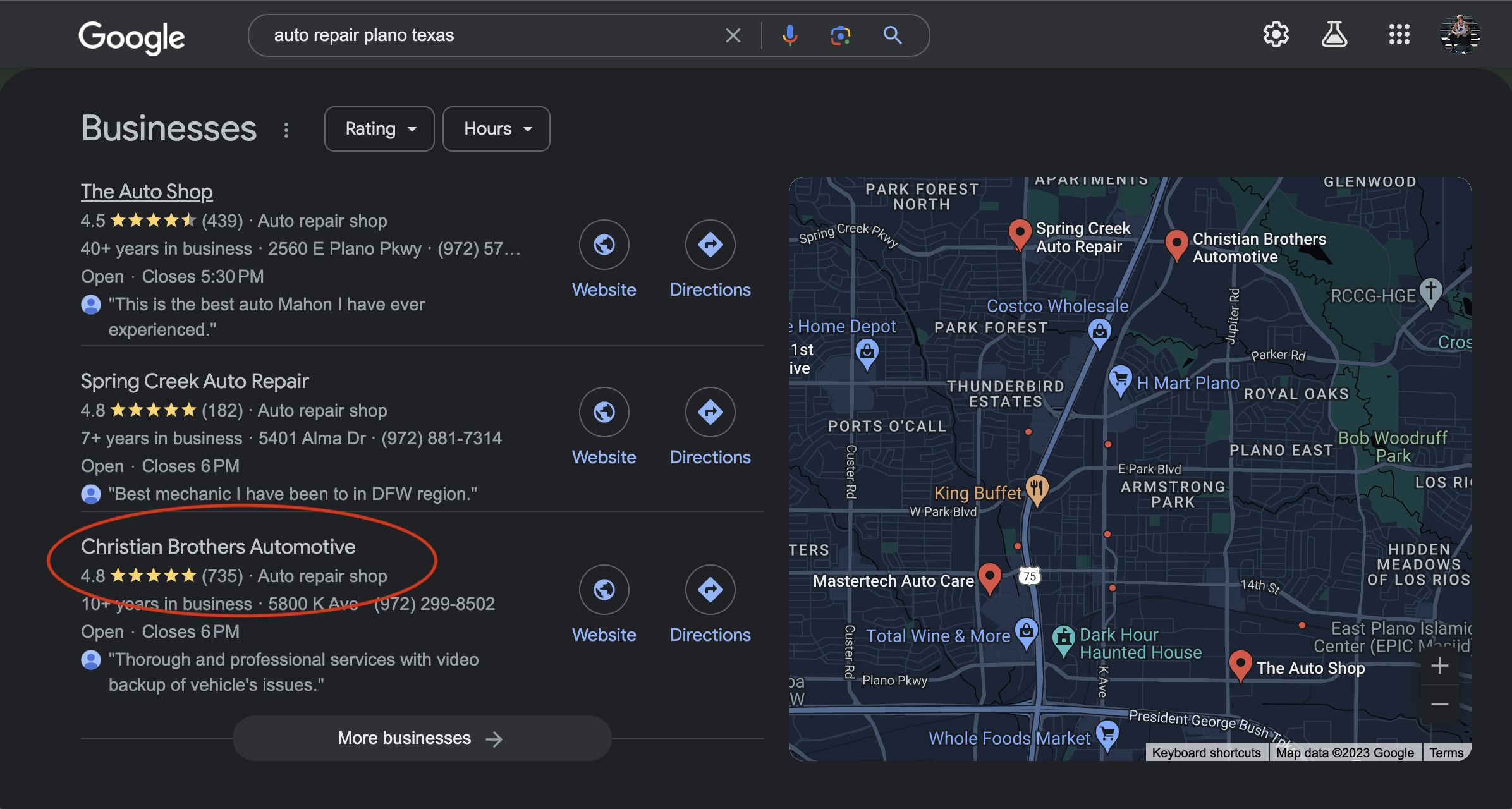Run the search with the magnifier icon
This screenshot has height=809, width=1512.
[893, 35]
